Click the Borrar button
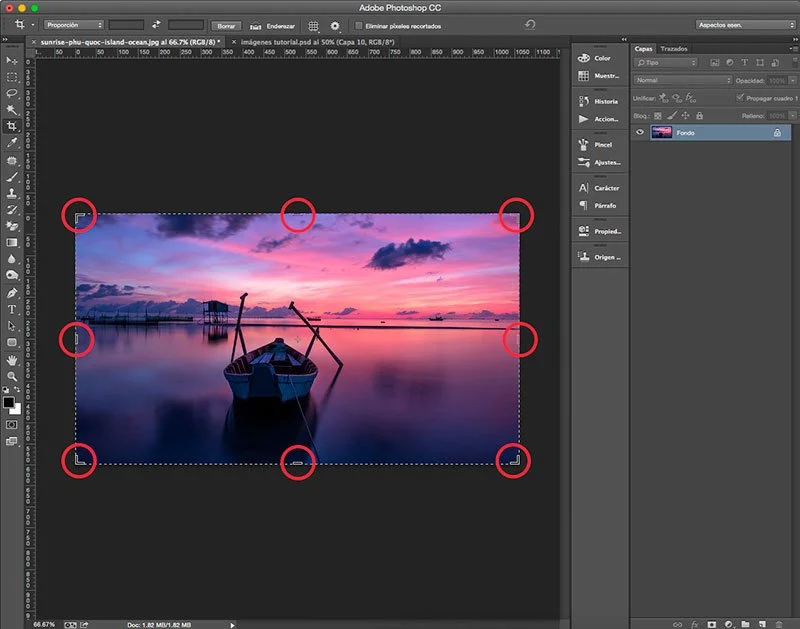 tap(226, 24)
